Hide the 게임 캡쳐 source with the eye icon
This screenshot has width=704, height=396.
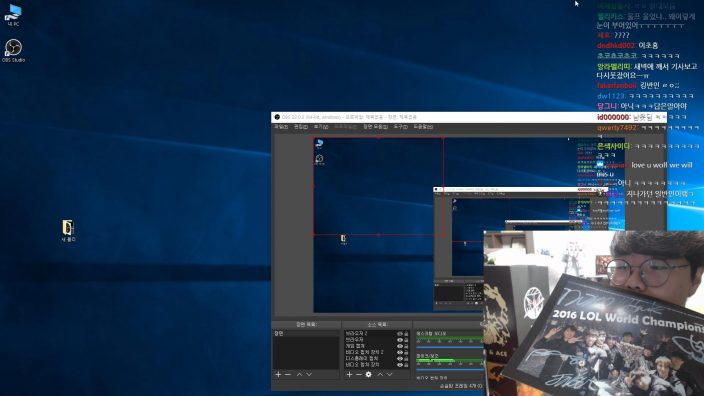point(400,346)
